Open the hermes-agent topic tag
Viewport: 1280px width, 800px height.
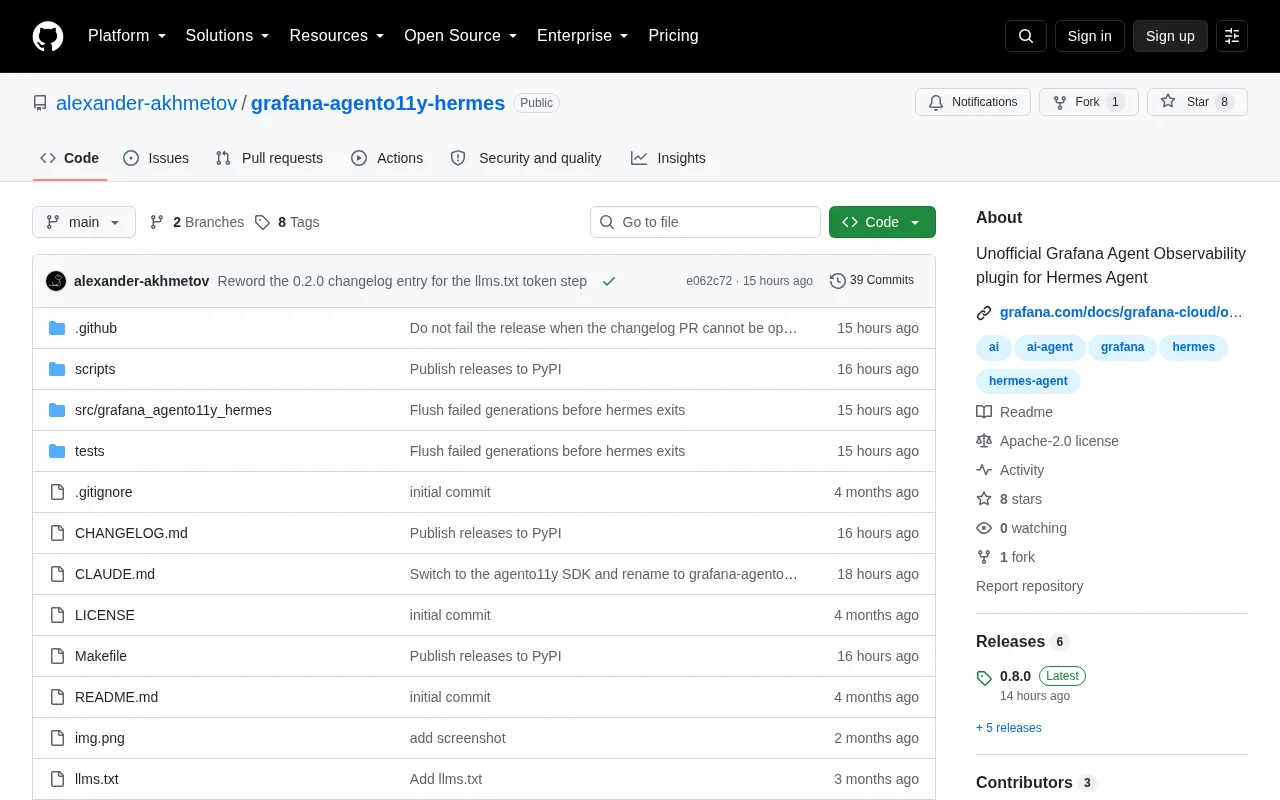pyautogui.click(x=1028, y=381)
